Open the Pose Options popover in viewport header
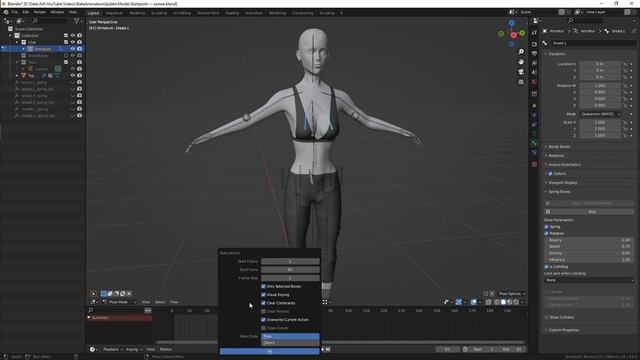Image resolution: width=640 pixels, height=360 pixels. point(511,294)
